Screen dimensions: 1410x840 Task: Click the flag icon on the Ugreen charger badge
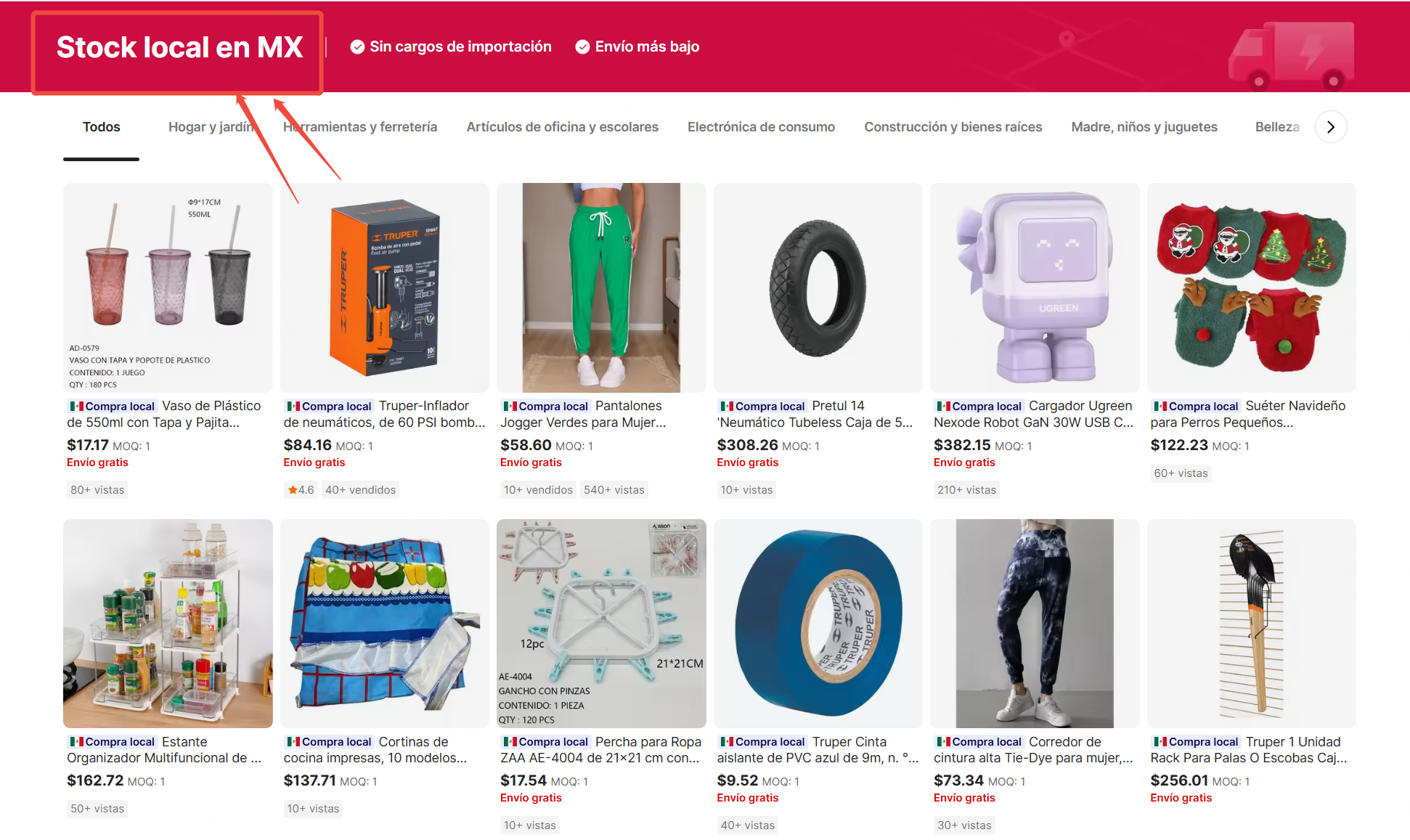pos(943,406)
